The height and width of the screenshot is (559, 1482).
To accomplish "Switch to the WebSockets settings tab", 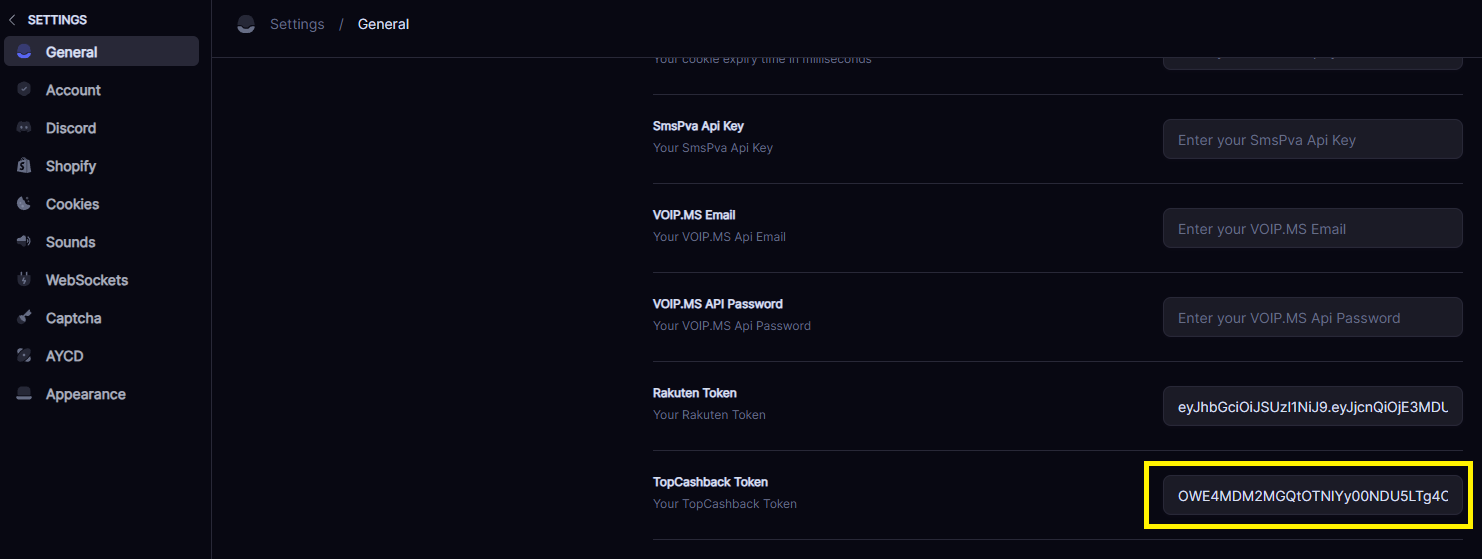I will [x=86, y=280].
